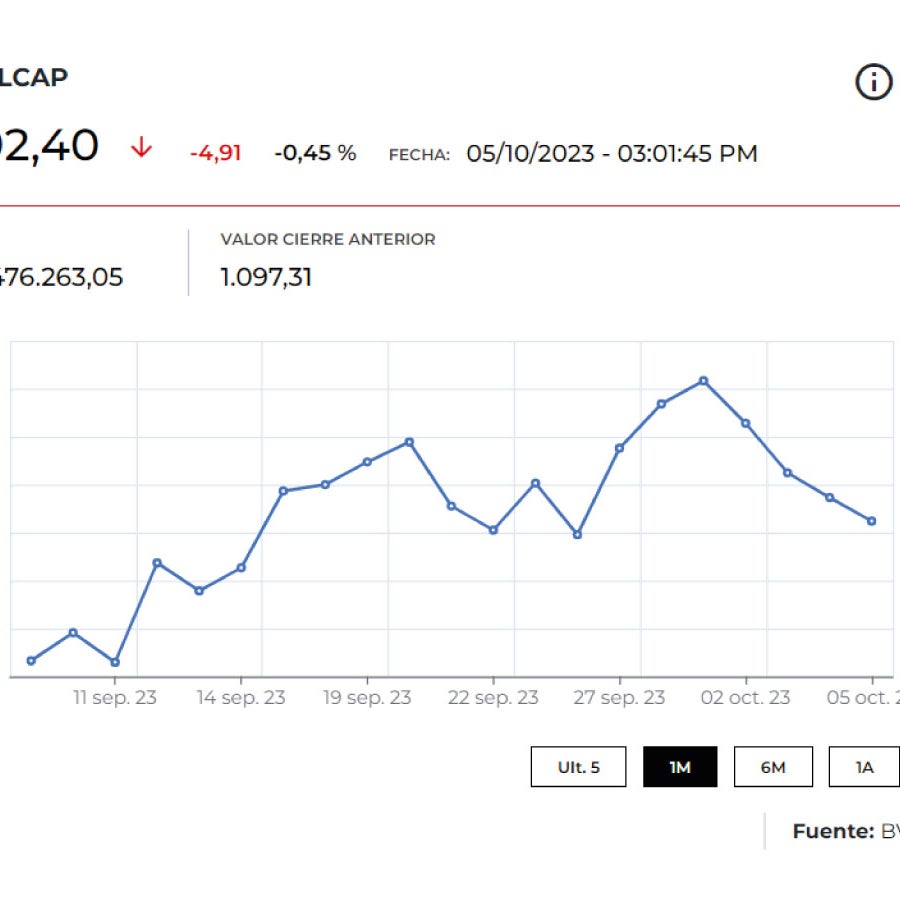Click the 19 sep. 23 axis label
This screenshot has width=900, height=900.
pos(366,698)
